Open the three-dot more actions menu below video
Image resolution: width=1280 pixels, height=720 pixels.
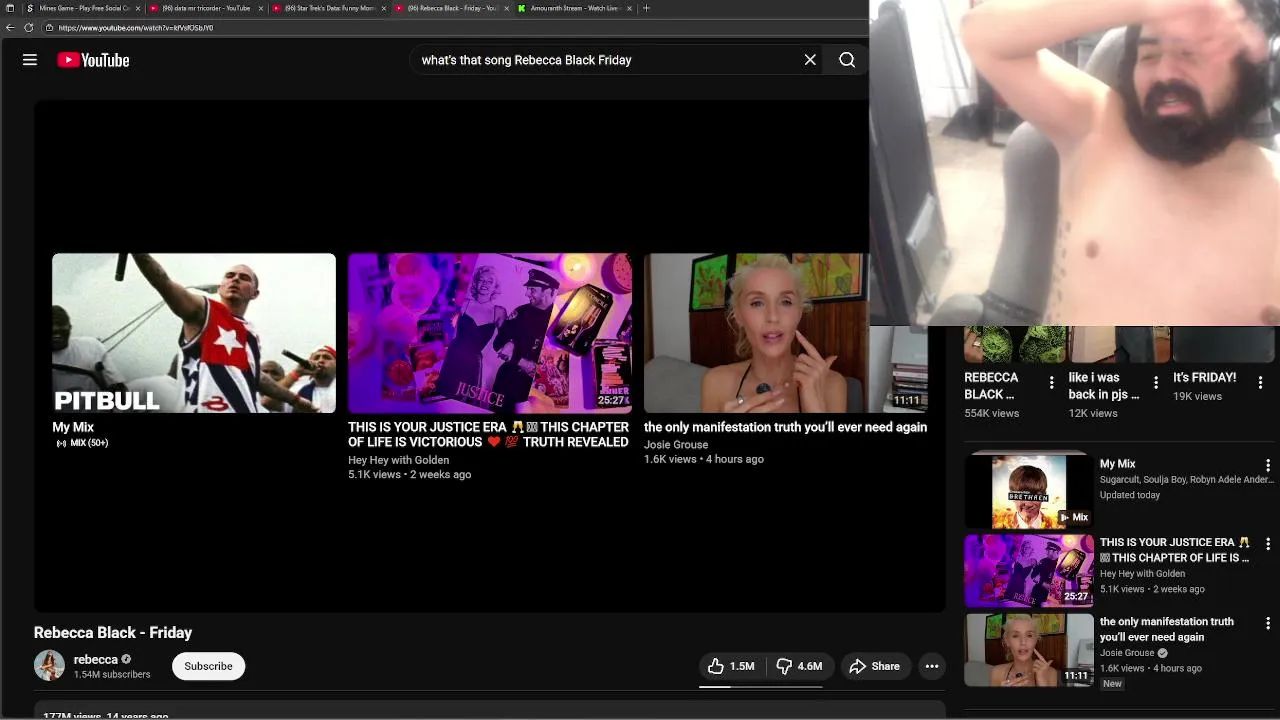coord(932,666)
